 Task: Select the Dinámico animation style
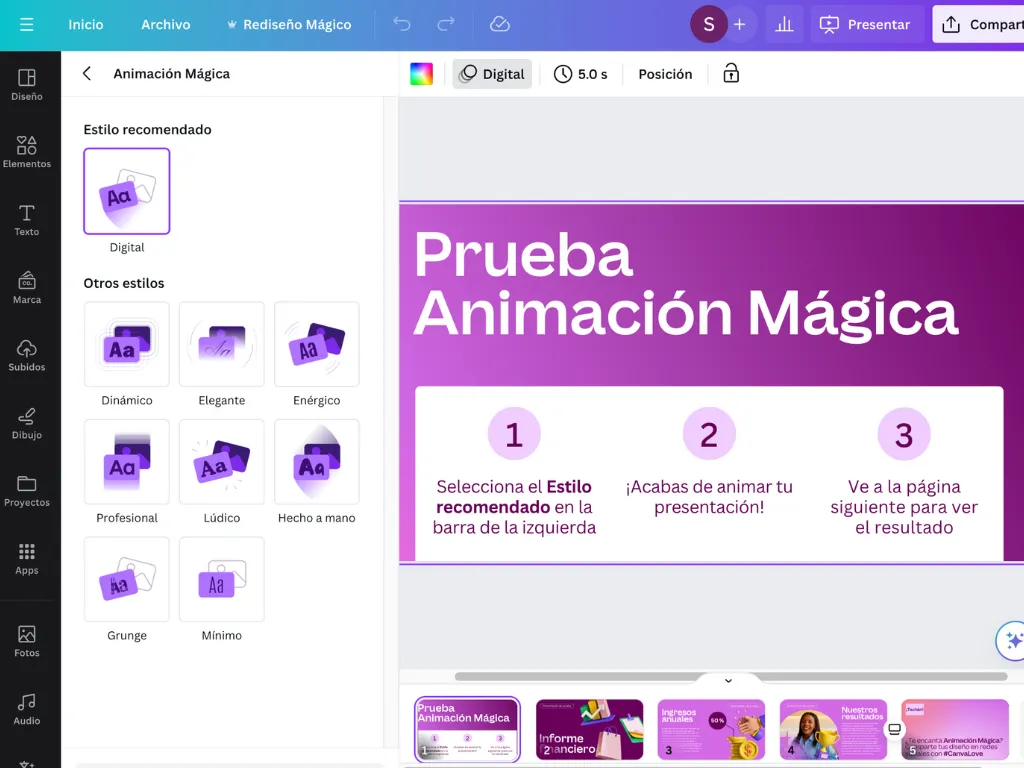point(127,344)
